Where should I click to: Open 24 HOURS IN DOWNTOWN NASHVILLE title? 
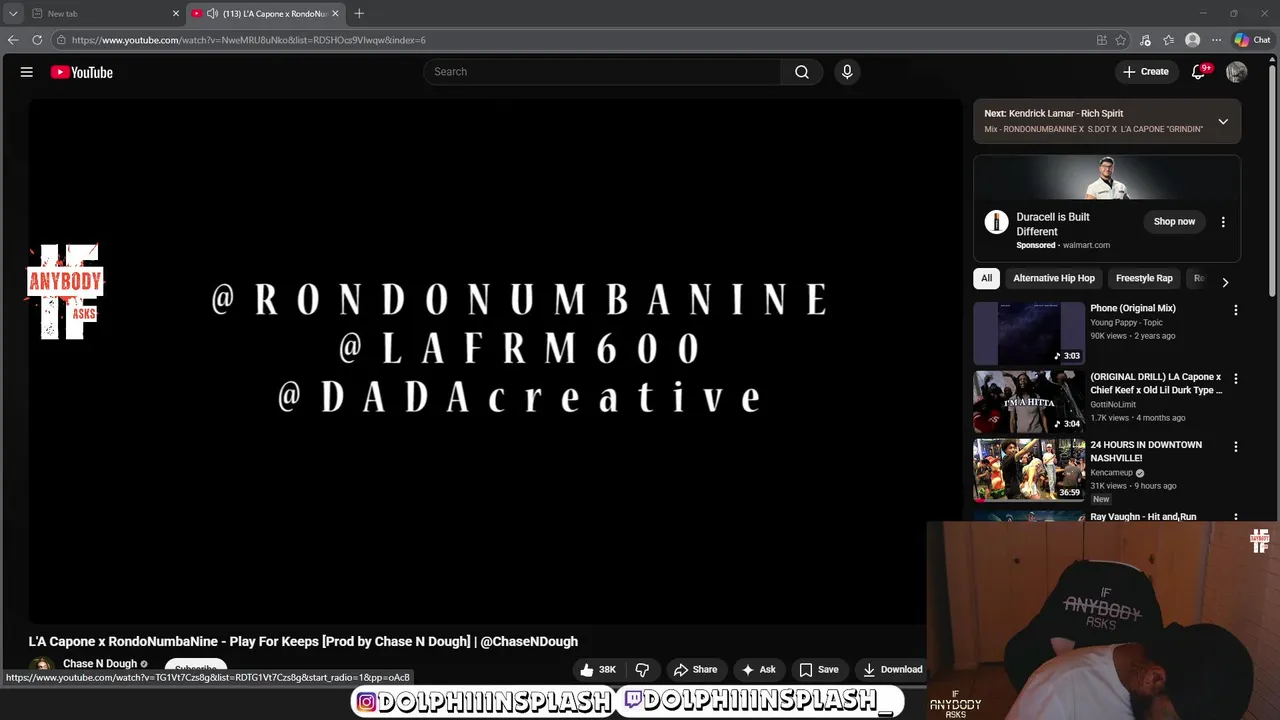pos(1146,451)
